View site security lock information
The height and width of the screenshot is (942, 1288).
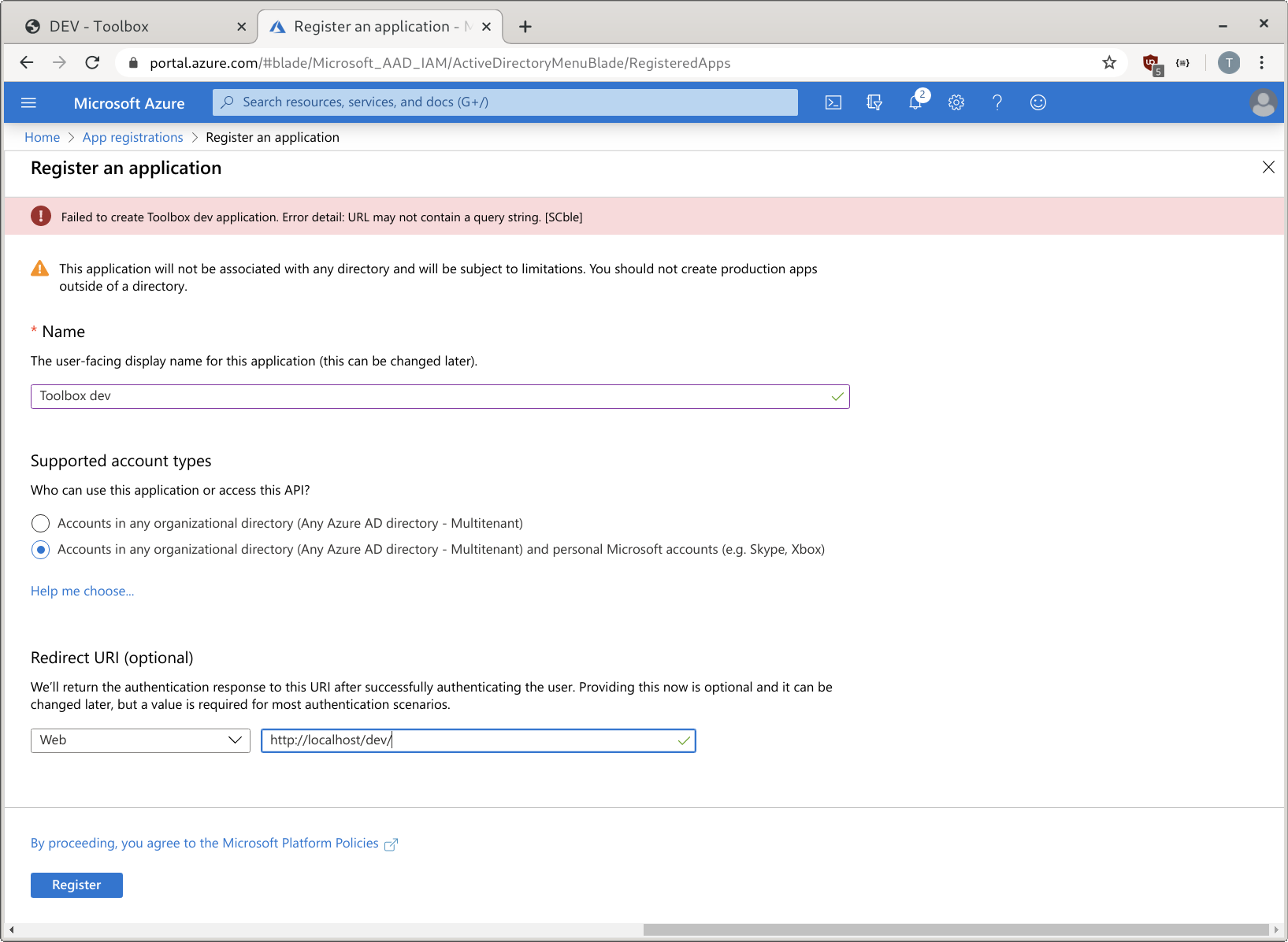(x=133, y=62)
